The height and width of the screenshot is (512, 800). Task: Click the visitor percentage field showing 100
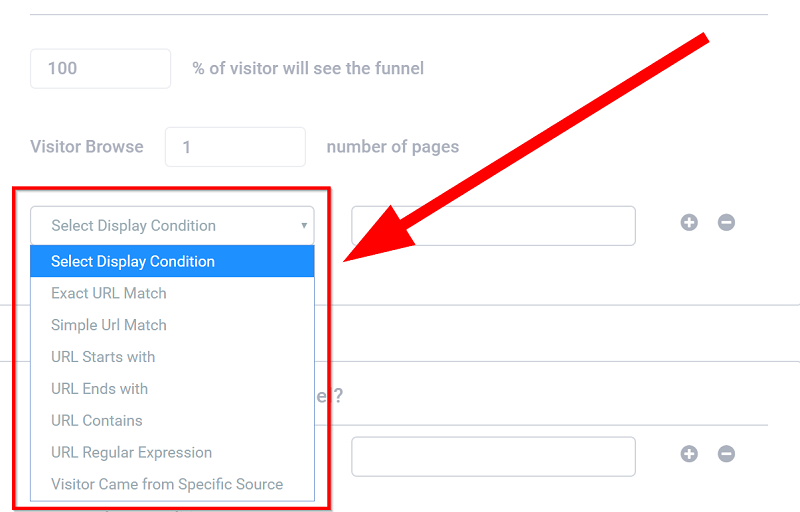coord(100,68)
